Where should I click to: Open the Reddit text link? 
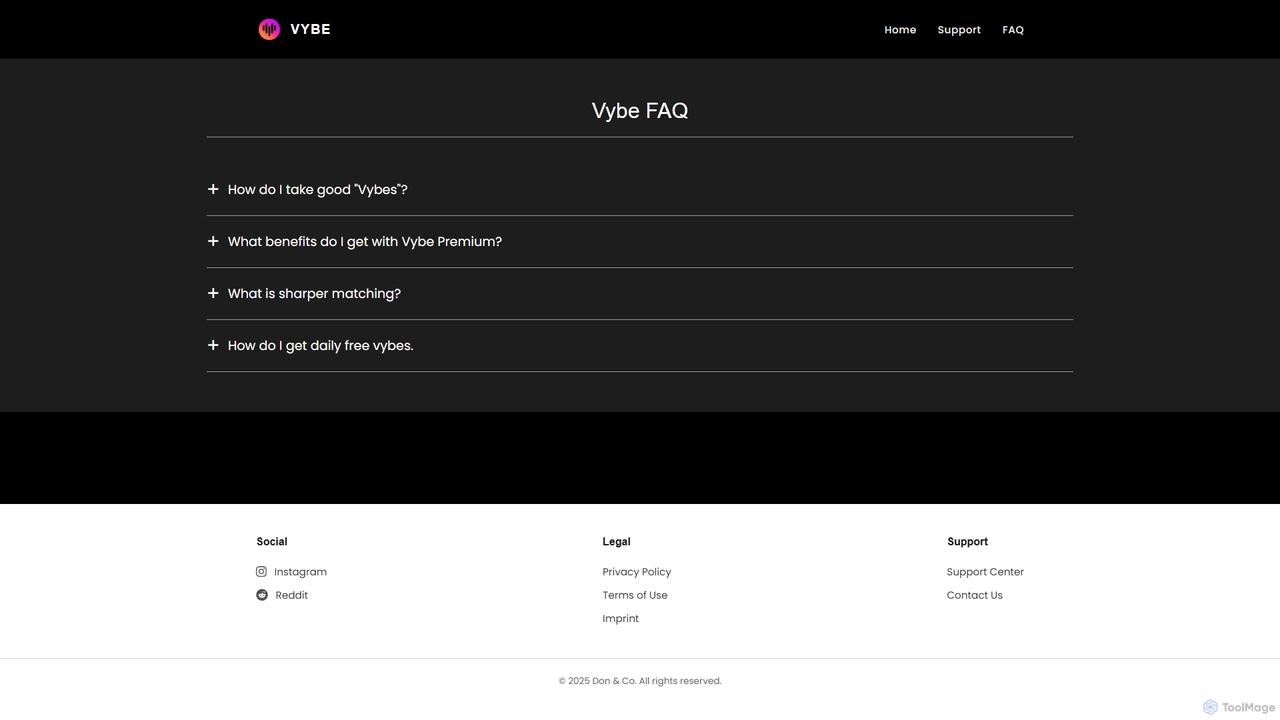click(x=292, y=595)
